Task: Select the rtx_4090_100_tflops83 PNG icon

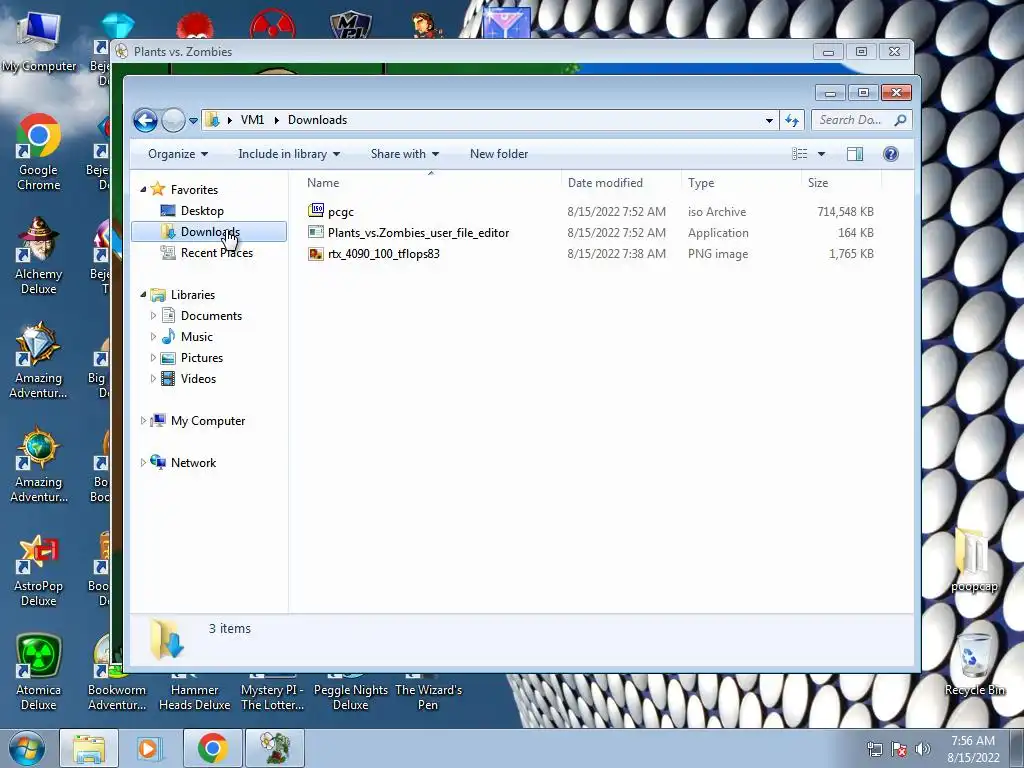Action: [316, 254]
